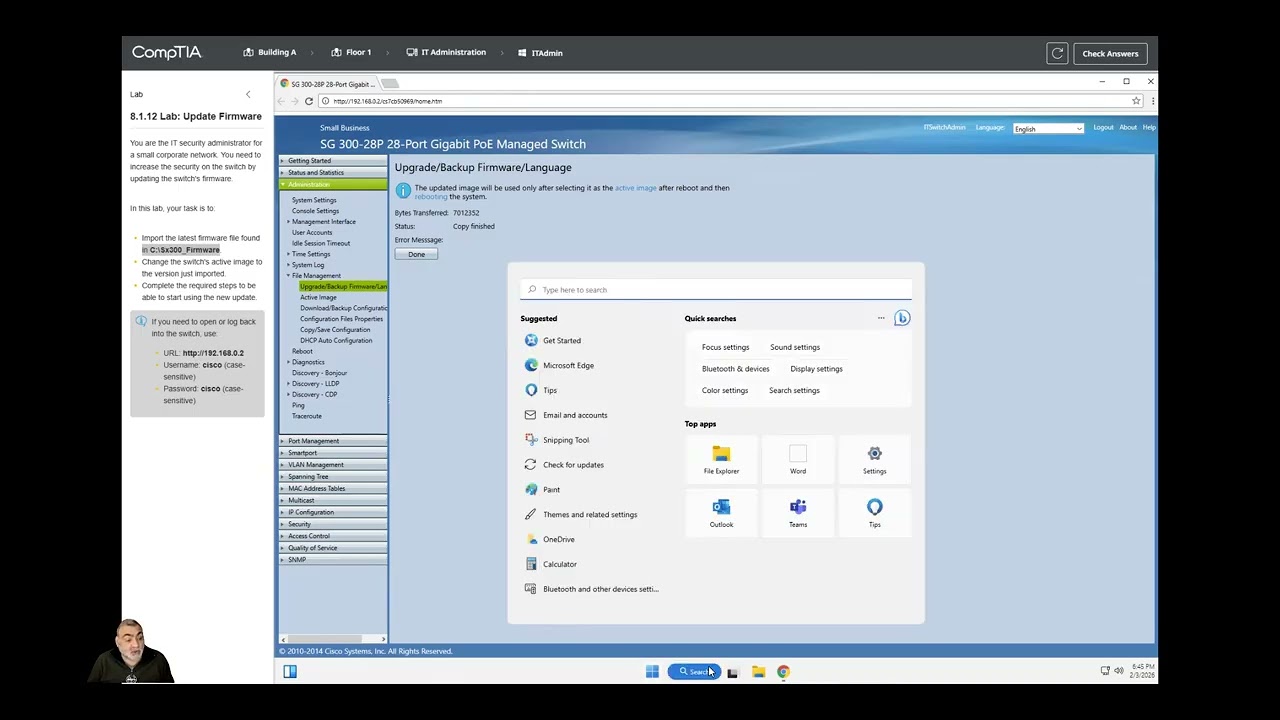This screenshot has width=1280, height=720.
Task: Reload the browser page
Action: [x=309, y=101]
